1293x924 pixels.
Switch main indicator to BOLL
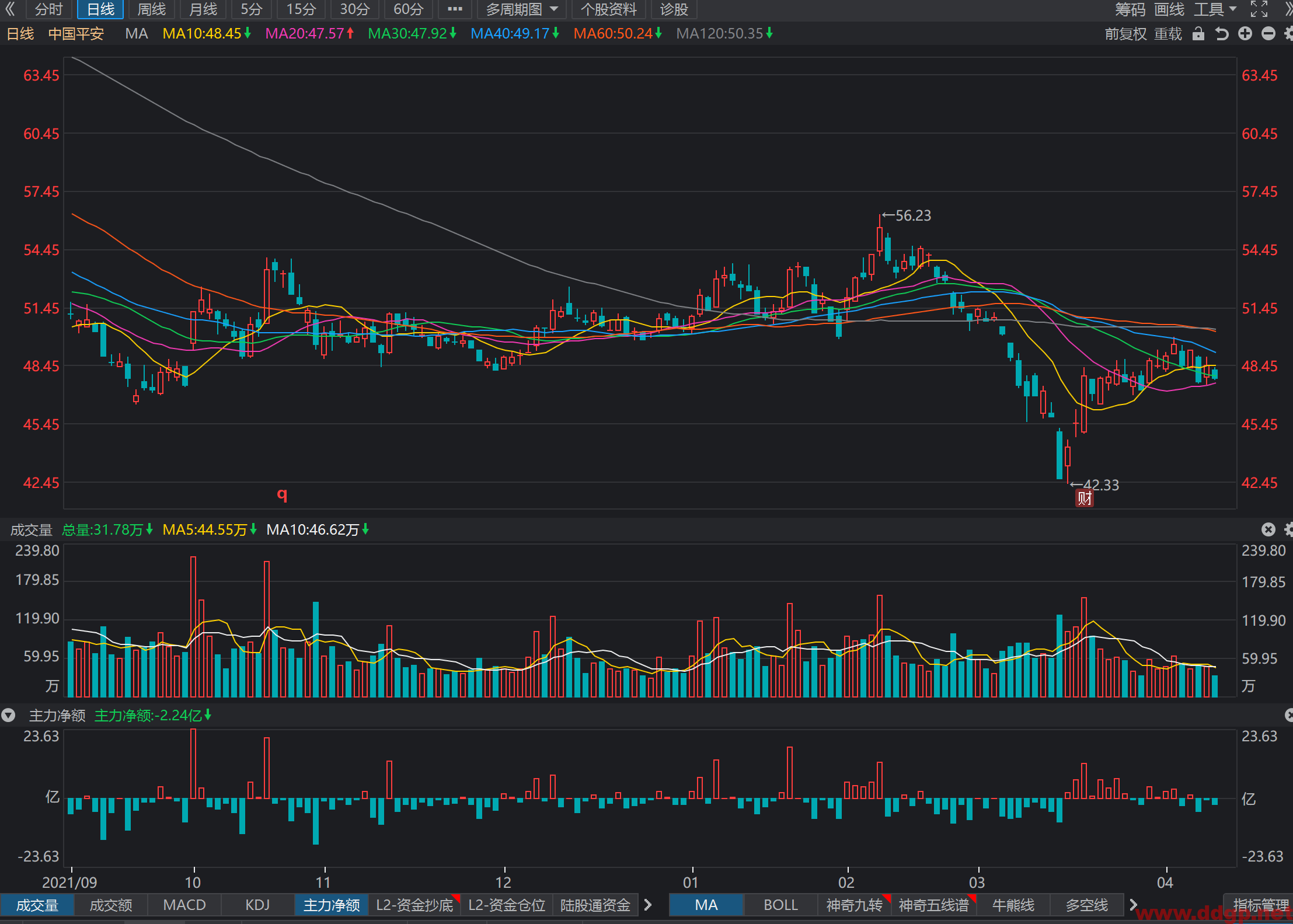click(x=780, y=905)
